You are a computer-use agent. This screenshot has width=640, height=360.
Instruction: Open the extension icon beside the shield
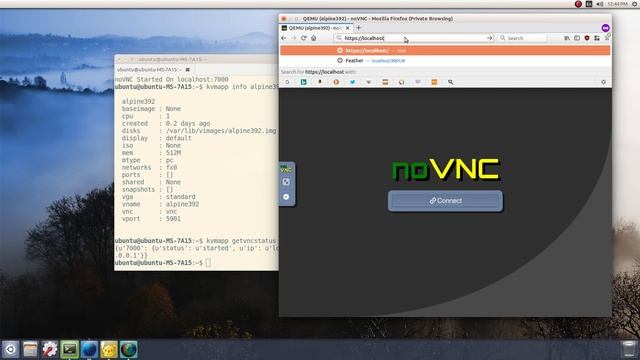597,38
